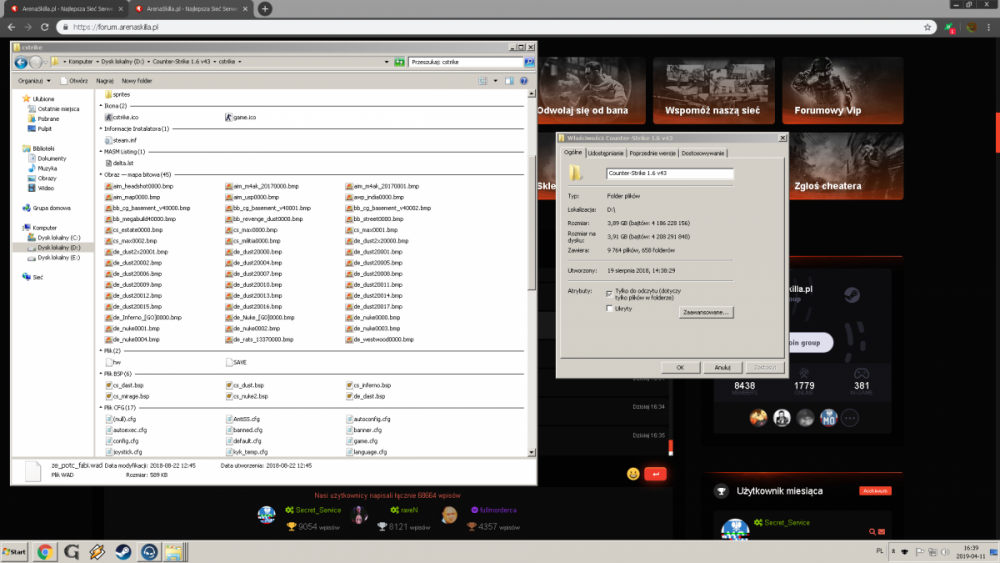1000x563 pixels.
Task: Open Steam from the taskbar
Action: point(122,552)
